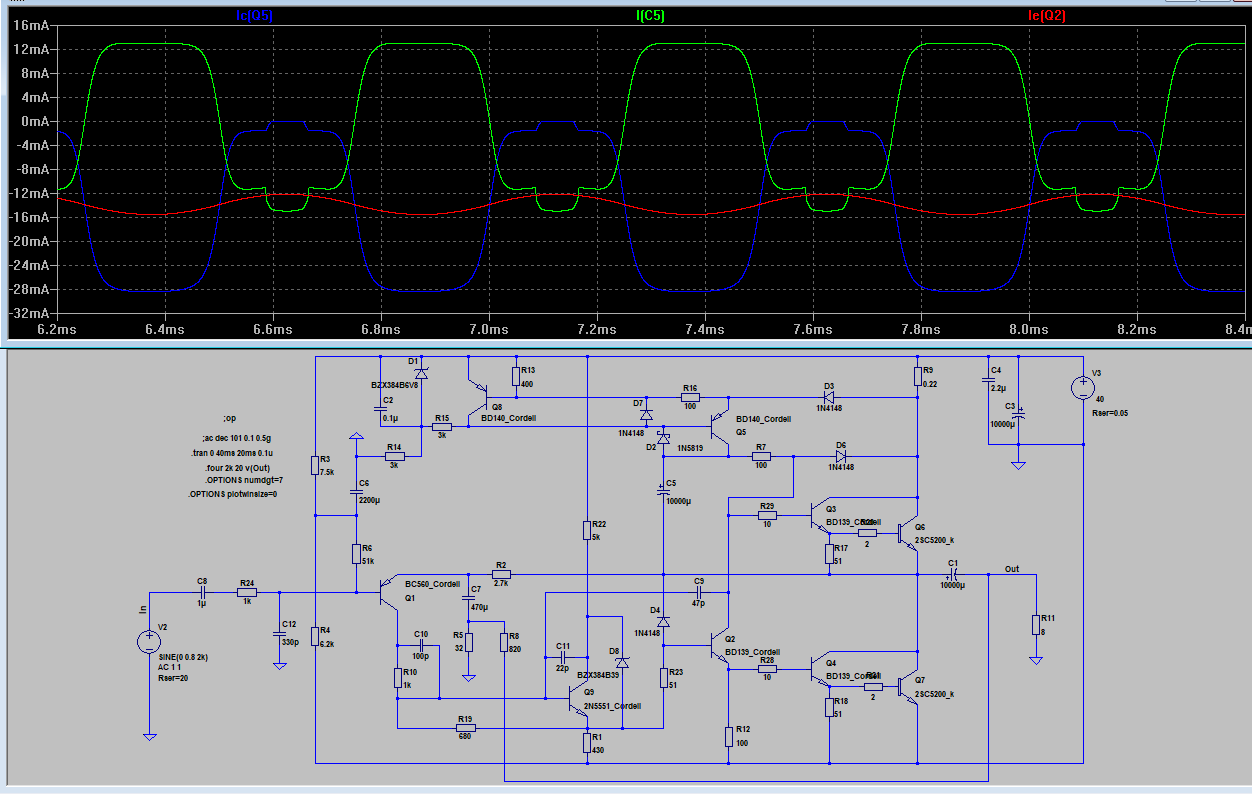Click the 8.0ms time axis label
1252x794 pixels.
tap(1030, 329)
